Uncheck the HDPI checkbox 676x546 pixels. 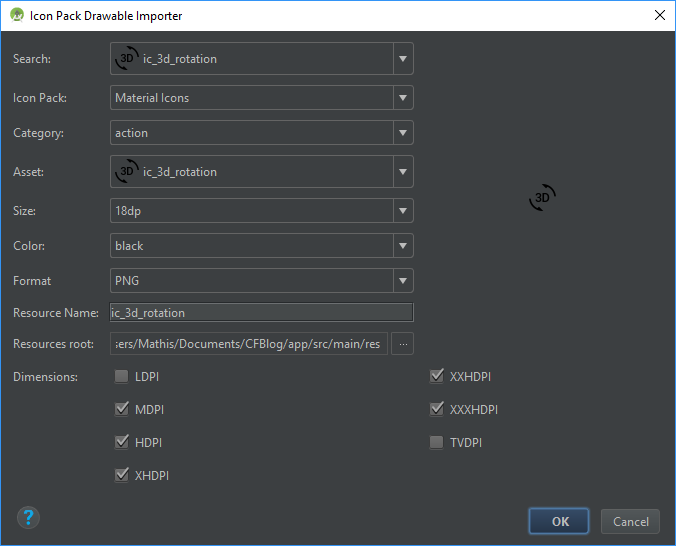pyautogui.click(x=122, y=442)
